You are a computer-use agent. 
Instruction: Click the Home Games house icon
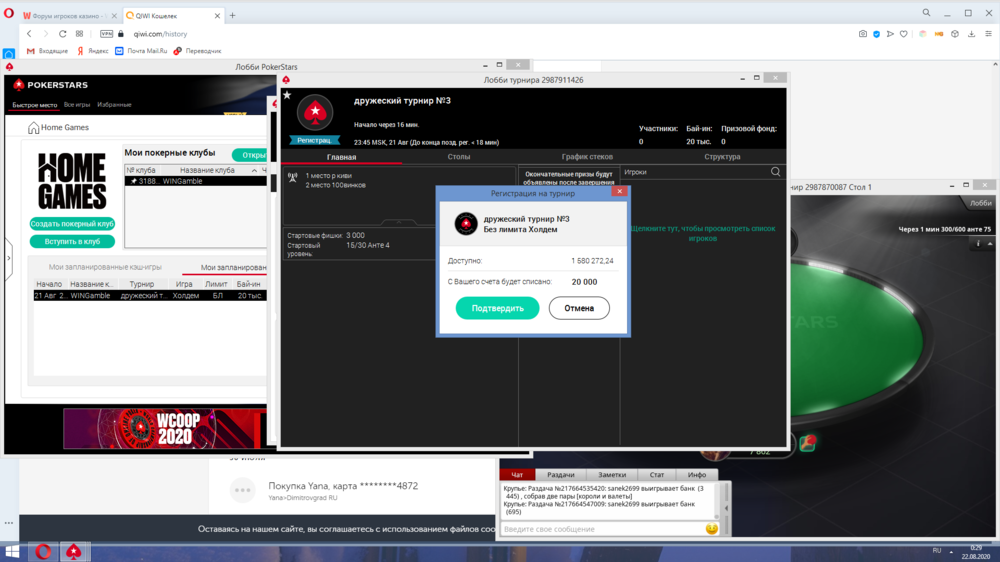[33, 128]
